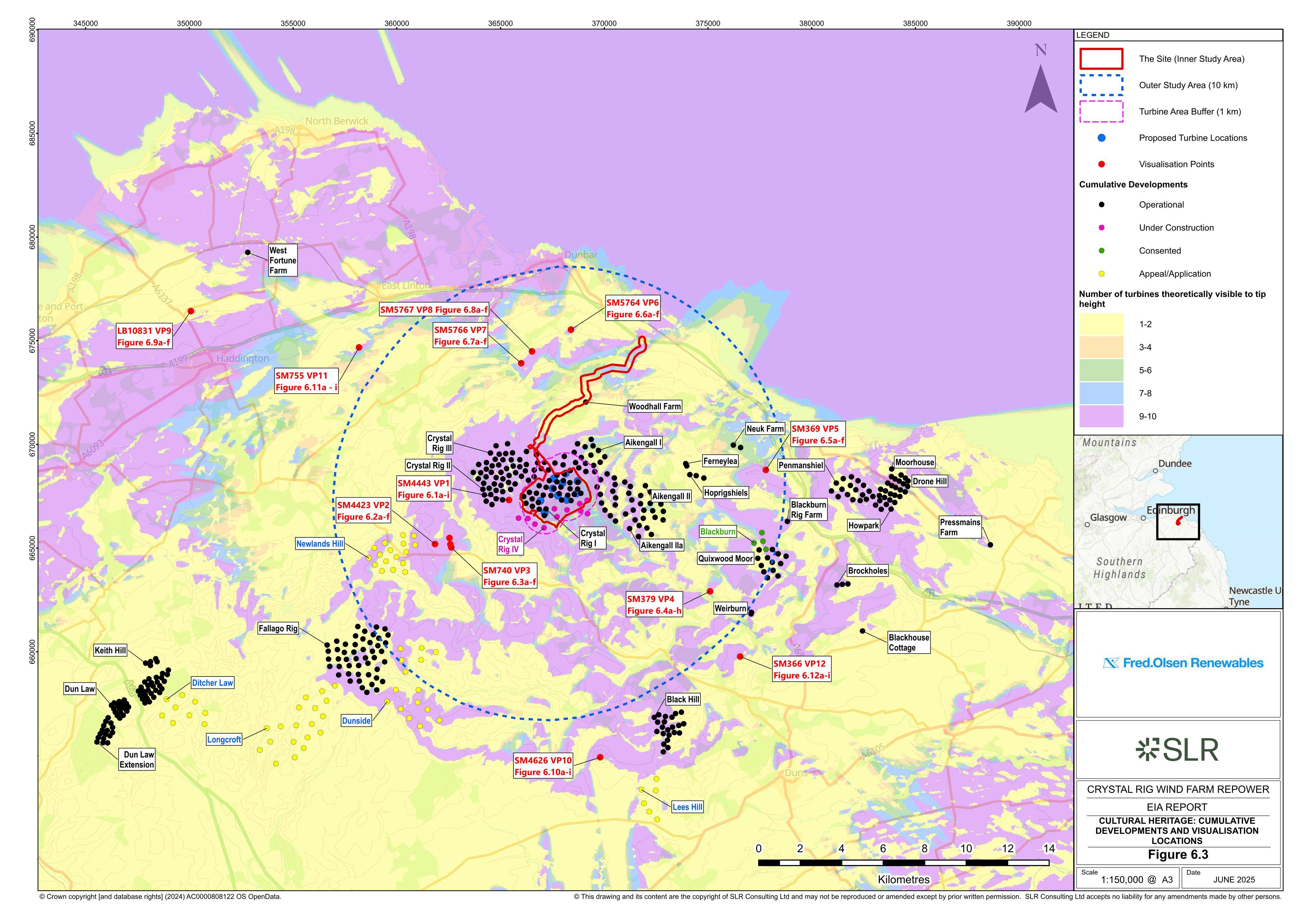Click the SM755 VP11 label
This screenshot has height=924, width=1307.
tap(306, 381)
